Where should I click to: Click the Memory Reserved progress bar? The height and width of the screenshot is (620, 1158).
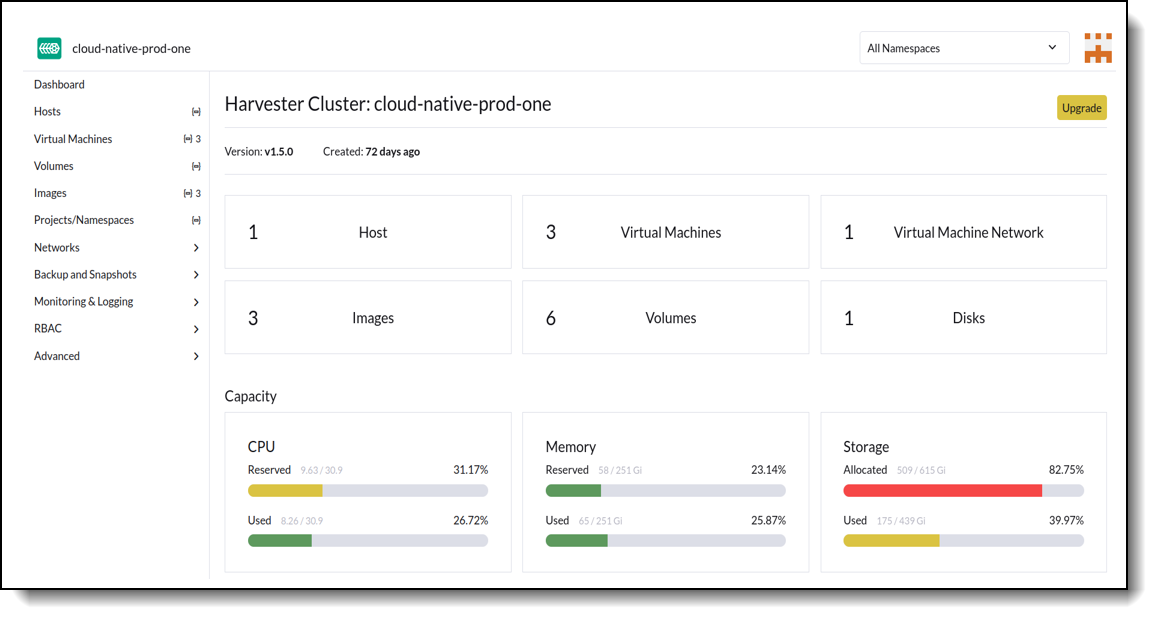tap(665, 491)
